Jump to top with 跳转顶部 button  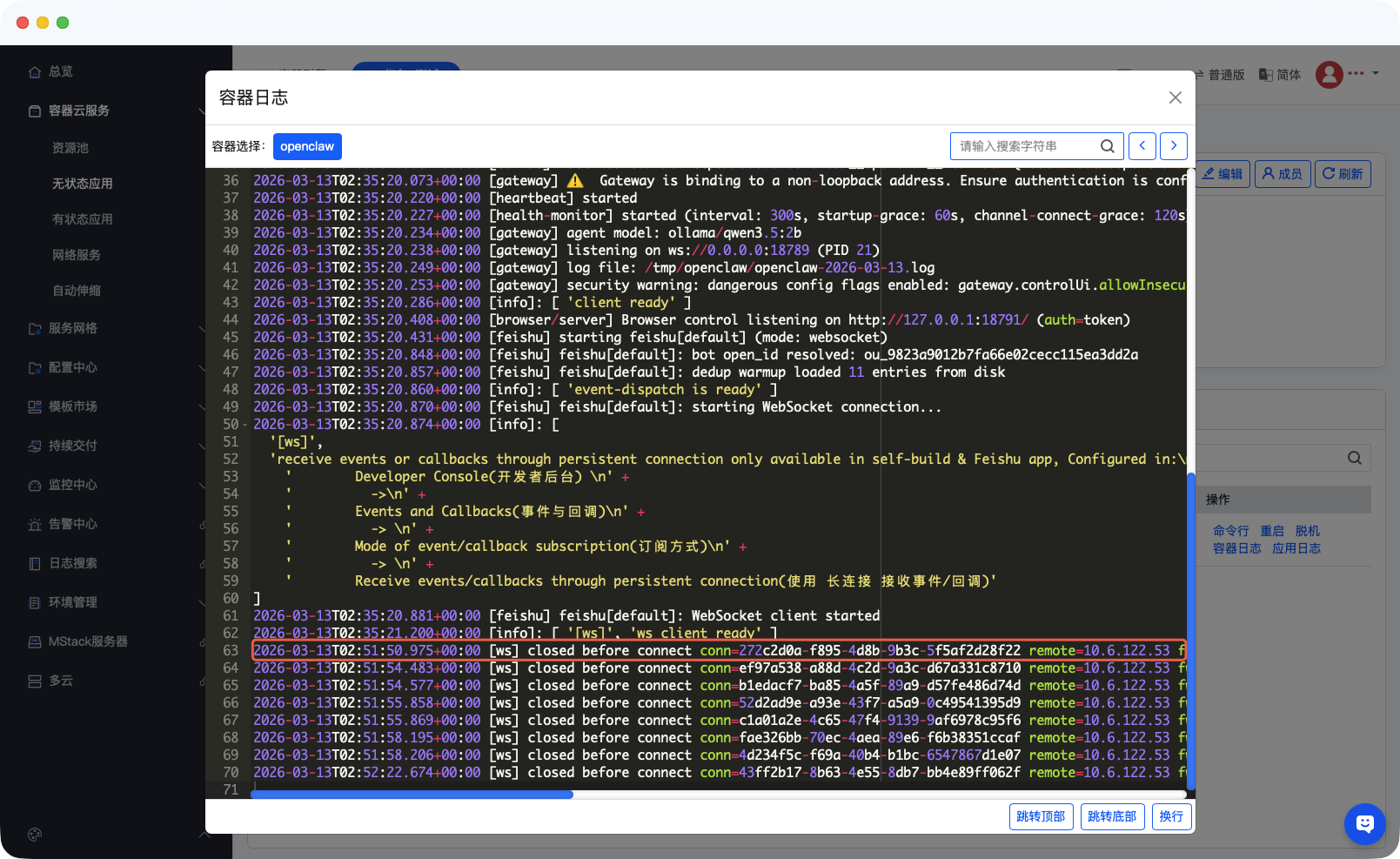pyautogui.click(x=1041, y=816)
